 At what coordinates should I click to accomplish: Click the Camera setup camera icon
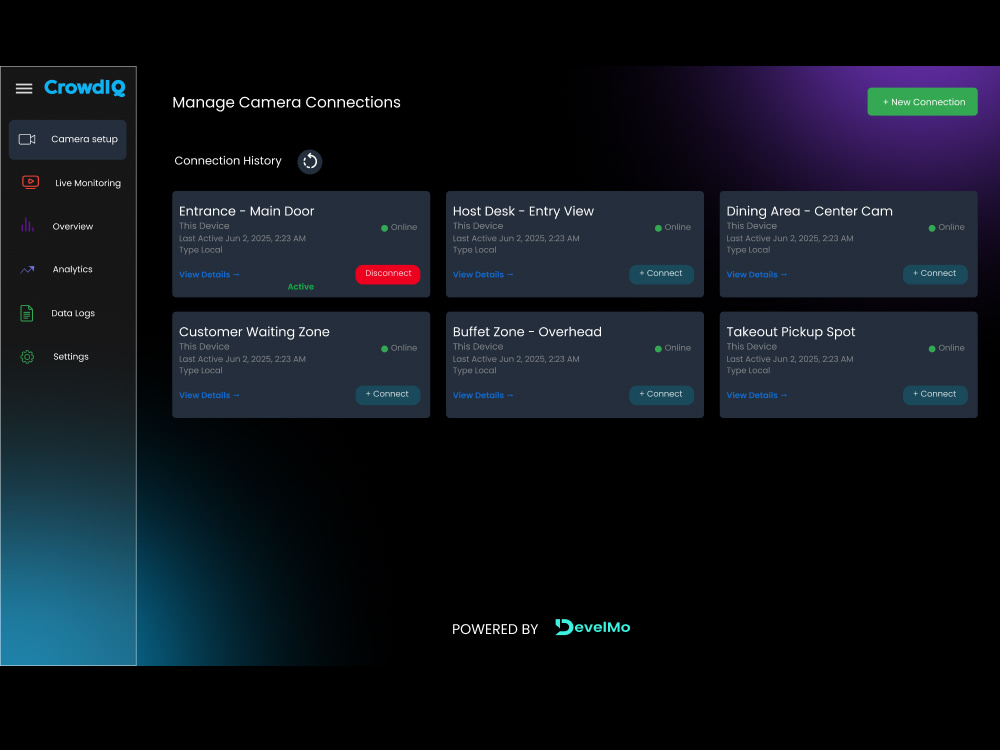pos(27,139)
